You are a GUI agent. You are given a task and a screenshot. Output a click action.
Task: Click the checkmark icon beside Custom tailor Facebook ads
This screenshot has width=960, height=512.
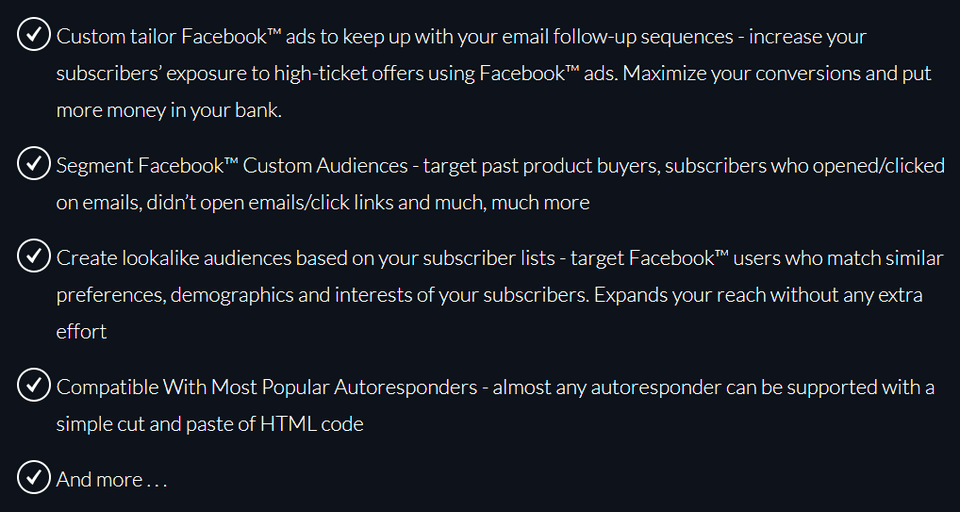(x=34, y=35)
